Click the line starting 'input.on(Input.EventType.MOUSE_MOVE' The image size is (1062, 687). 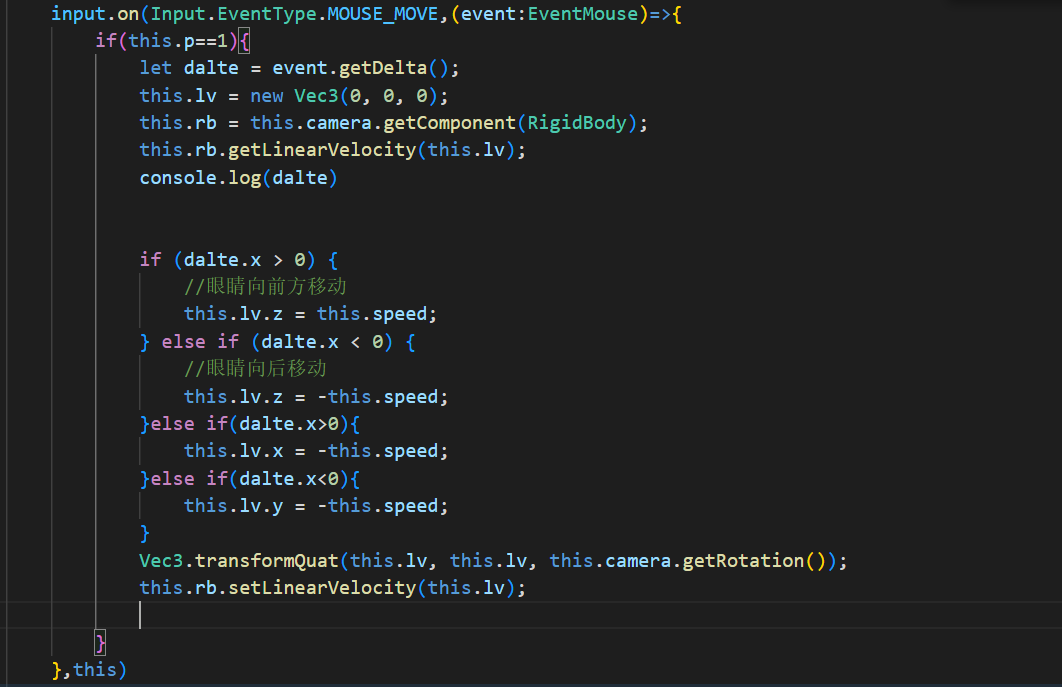point(366,14)
